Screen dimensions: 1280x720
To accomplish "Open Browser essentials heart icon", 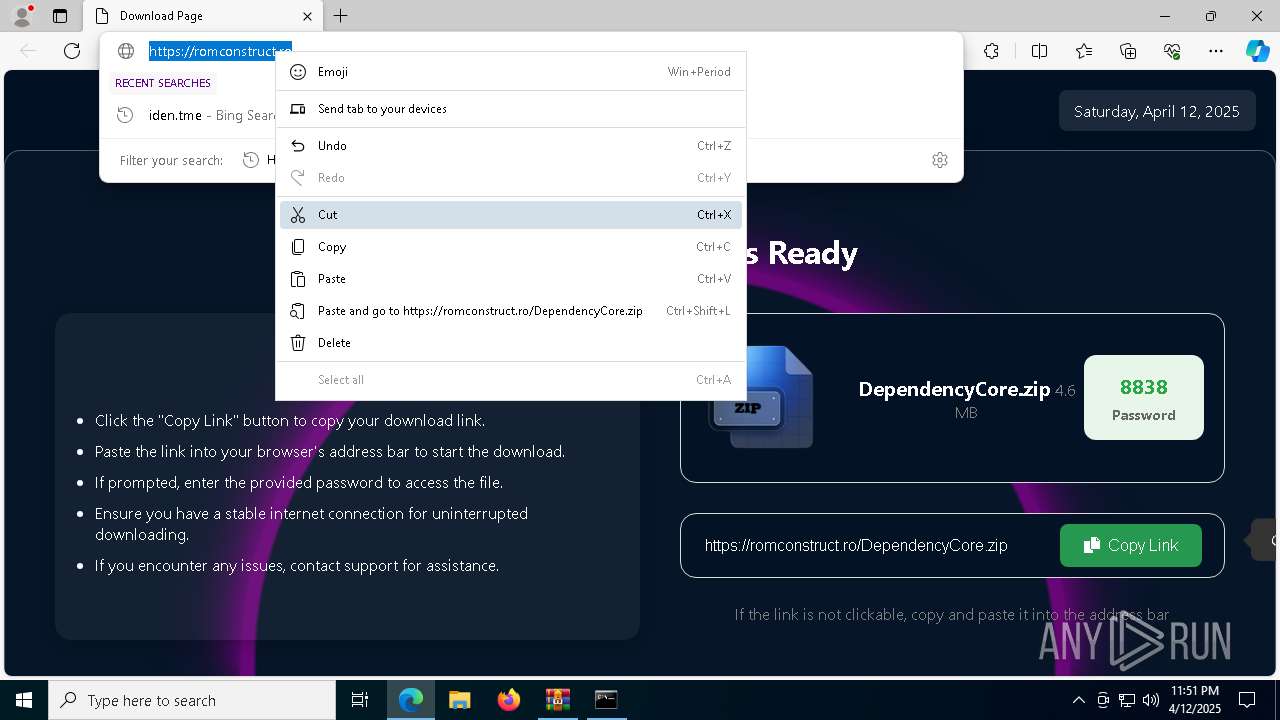I will (1172, 51).
